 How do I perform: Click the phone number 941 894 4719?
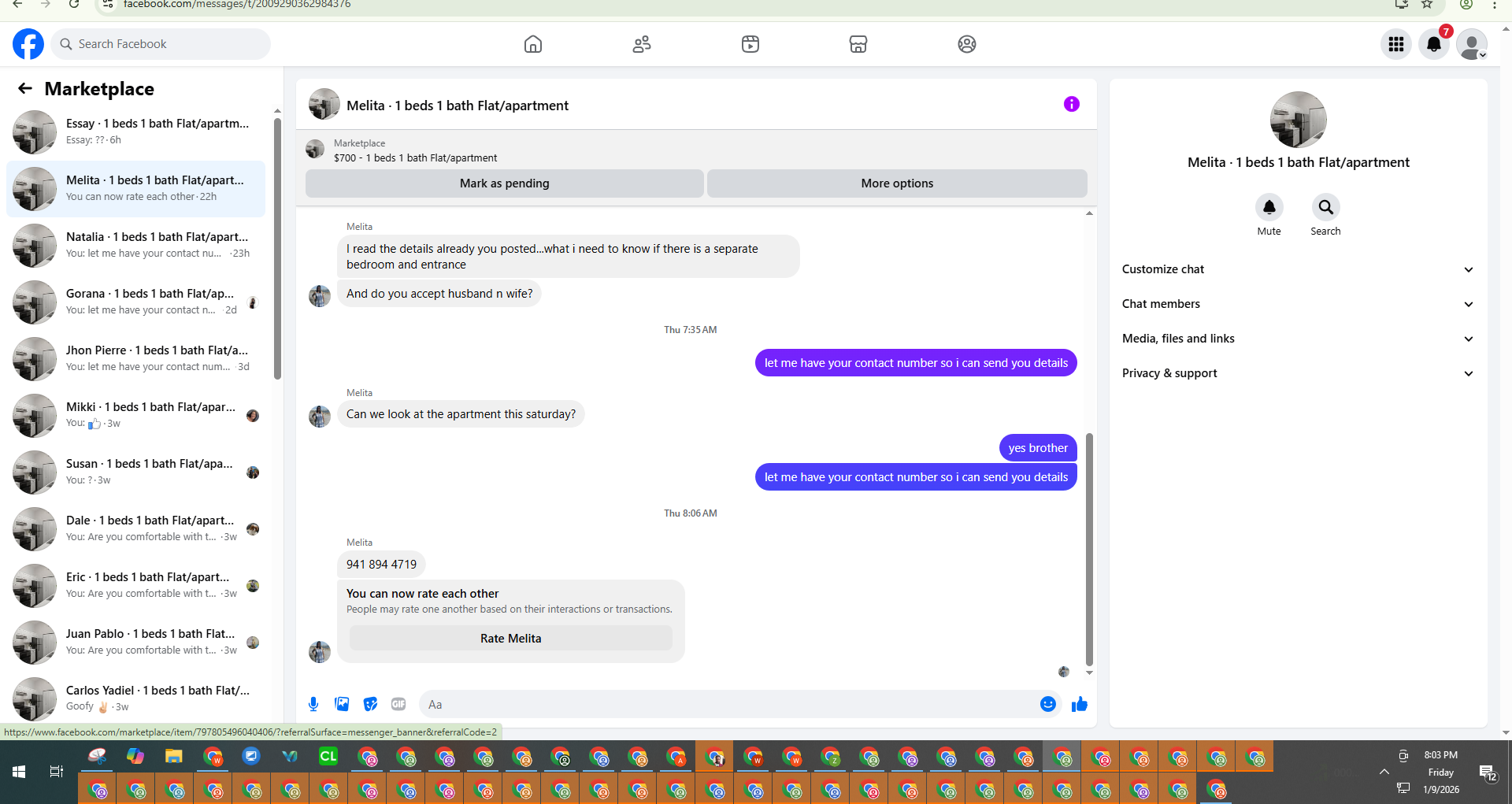coord(381,565)
